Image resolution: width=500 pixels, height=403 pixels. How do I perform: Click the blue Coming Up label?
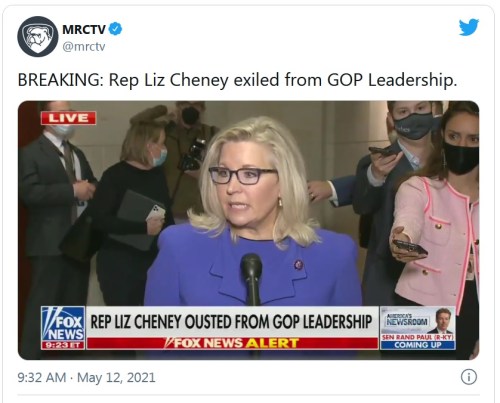point(418,345)
